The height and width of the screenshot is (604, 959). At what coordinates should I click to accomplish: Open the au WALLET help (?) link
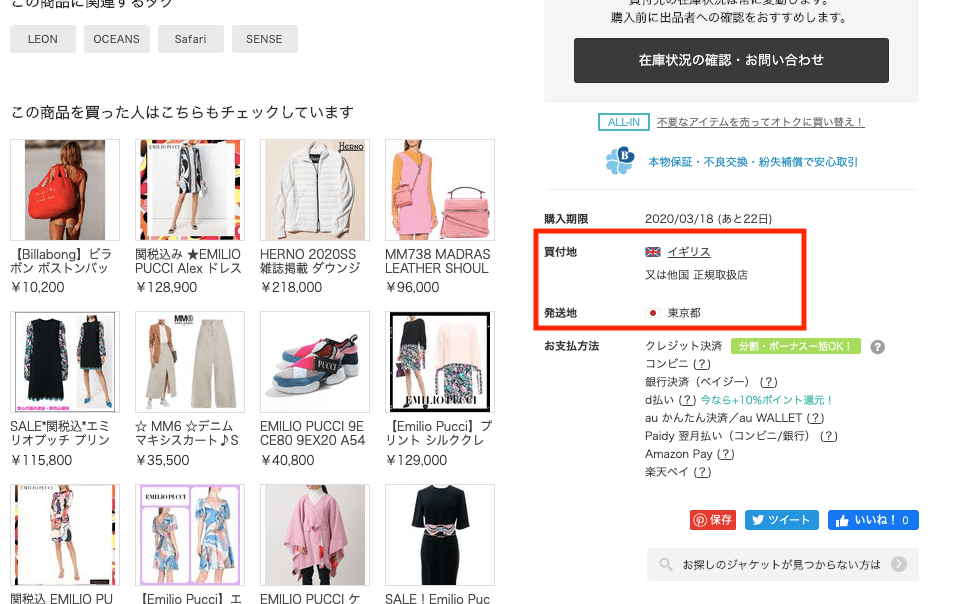(815, 418)
